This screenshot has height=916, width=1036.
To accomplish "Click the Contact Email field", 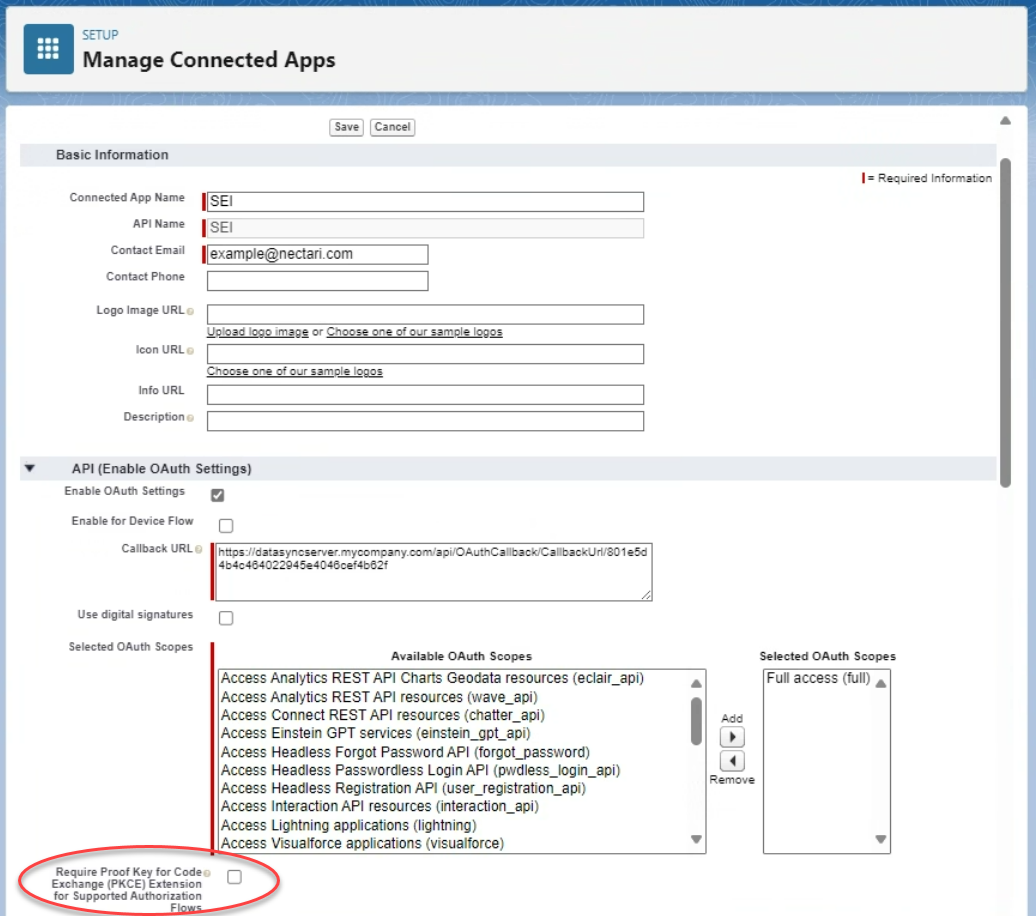I will (317, 254).
